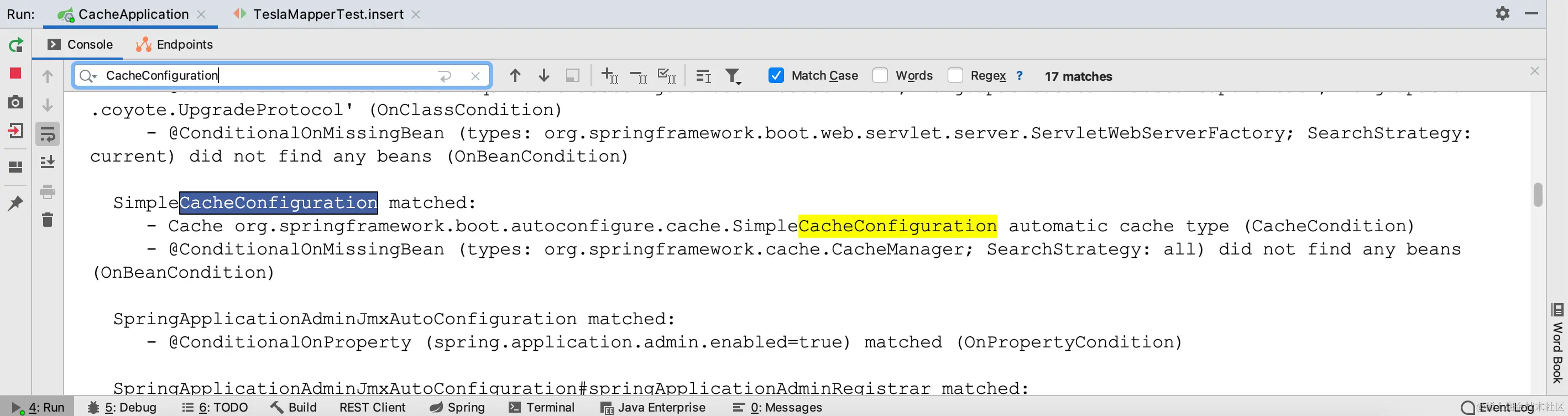Open the restore layout icon in the left sidebar
Image resolution: width=1568 pixels, height=416 pixels.
click(x=16, y=167)
